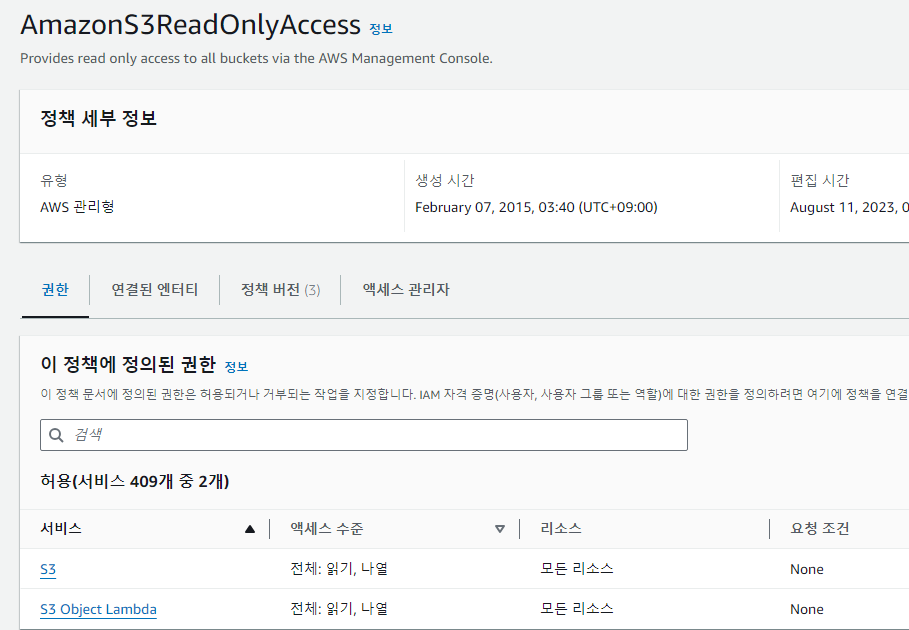The image size is (909, 630).
Task: Click the AWS 관리형 type value
Action: [77, 207]
